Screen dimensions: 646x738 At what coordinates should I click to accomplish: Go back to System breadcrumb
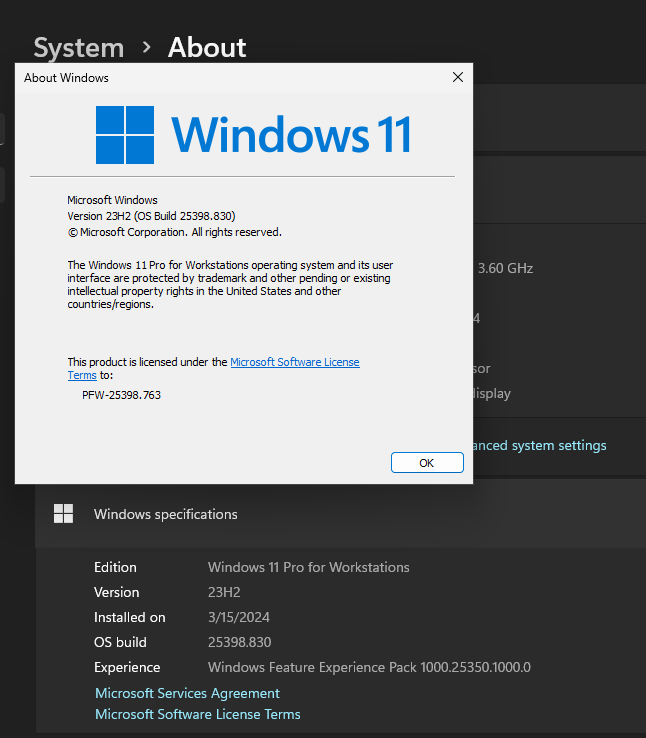79,48
